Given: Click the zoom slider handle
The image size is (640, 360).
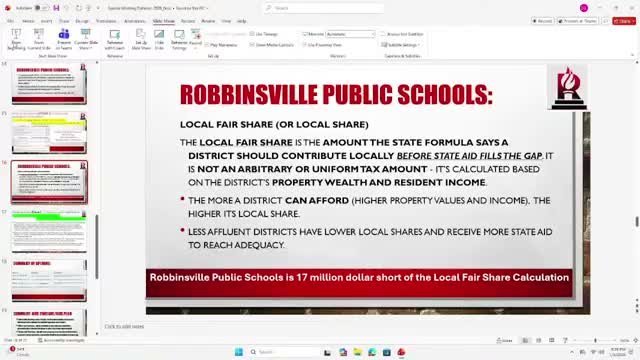Looking at the screenshot, I should tap(595, 340).
